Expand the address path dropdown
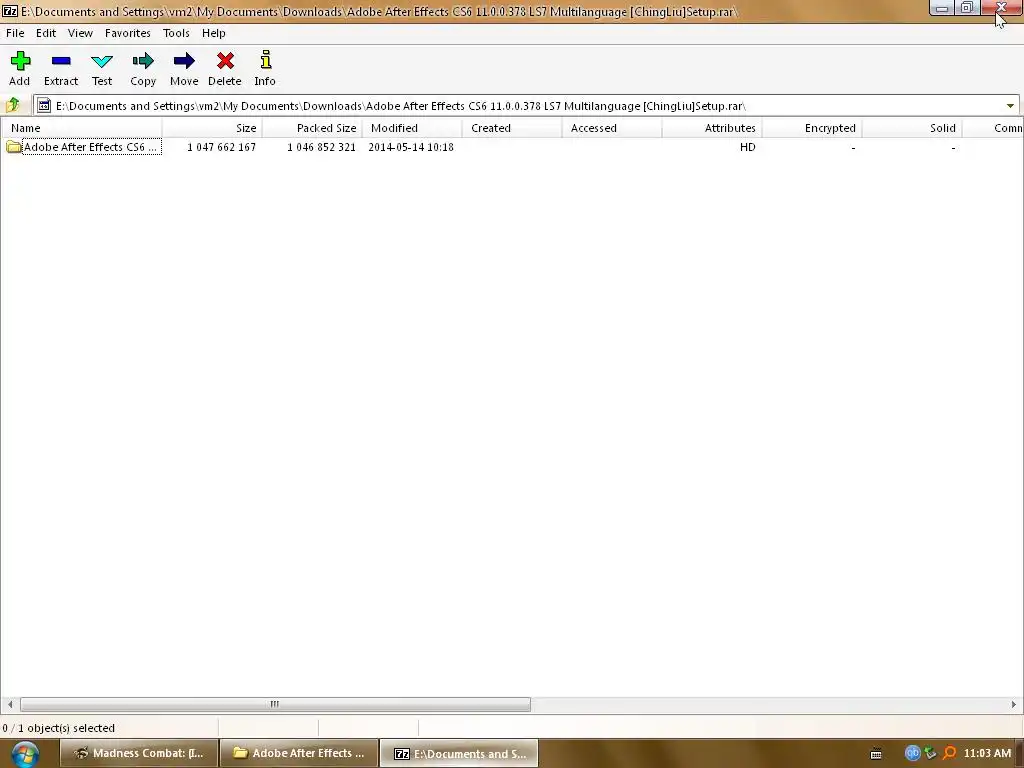This screenshot has width=1024, height=768. [x=1010, y=106]
